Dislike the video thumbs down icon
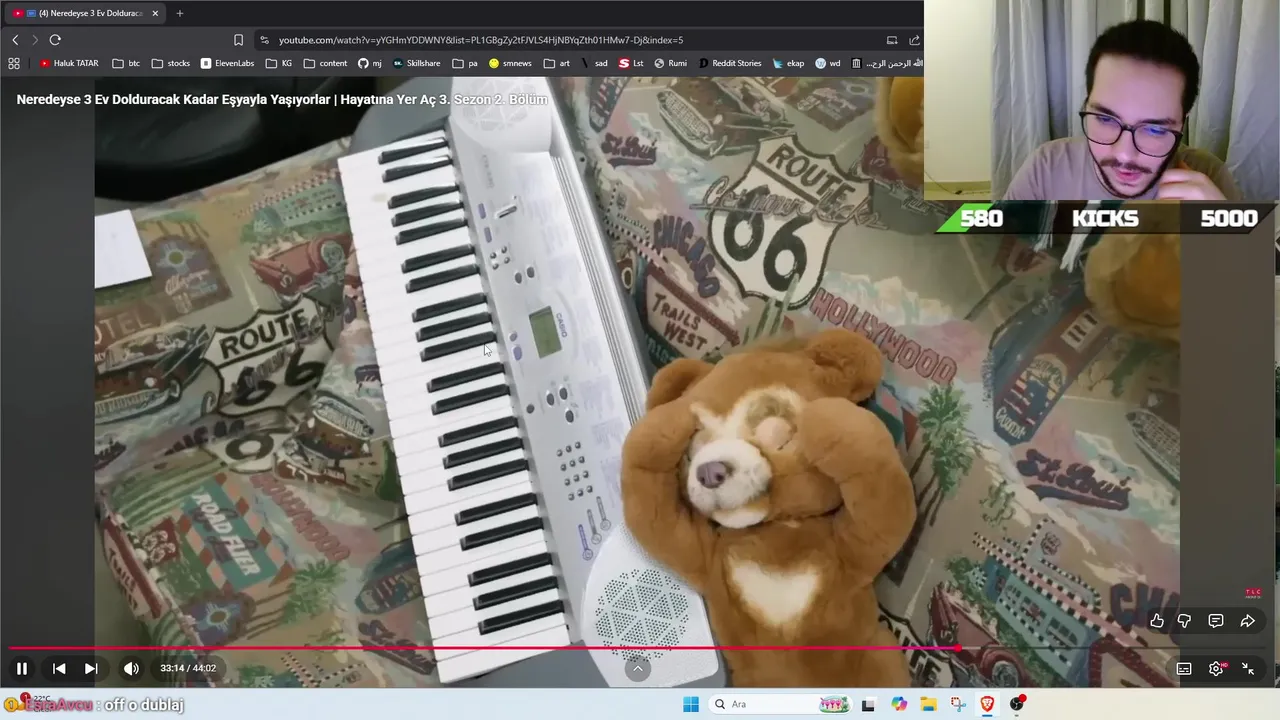Viewport: 1280px width, 720px height. point(1184,621)
